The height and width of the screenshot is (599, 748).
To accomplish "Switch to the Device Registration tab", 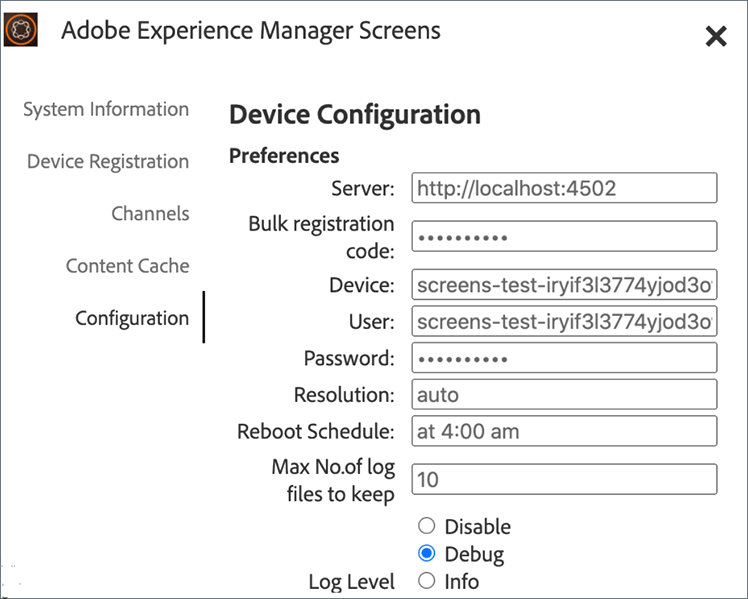I will coord(108,161).
